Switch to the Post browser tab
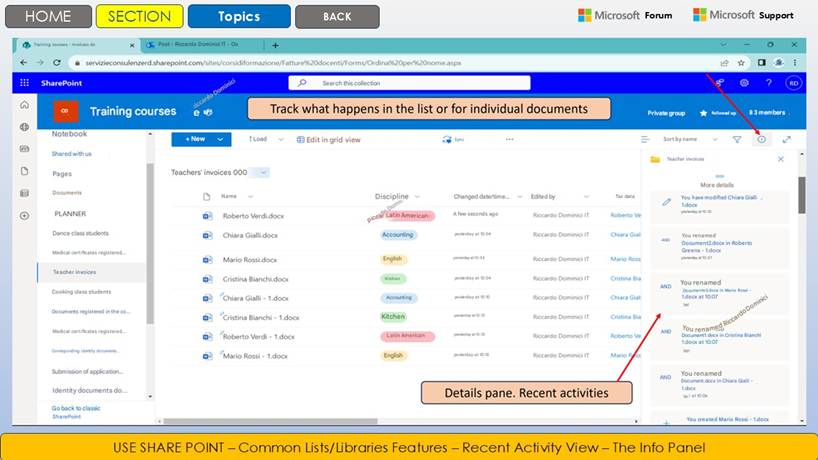This screenshot has width=818, height=460. click(200, 45)
